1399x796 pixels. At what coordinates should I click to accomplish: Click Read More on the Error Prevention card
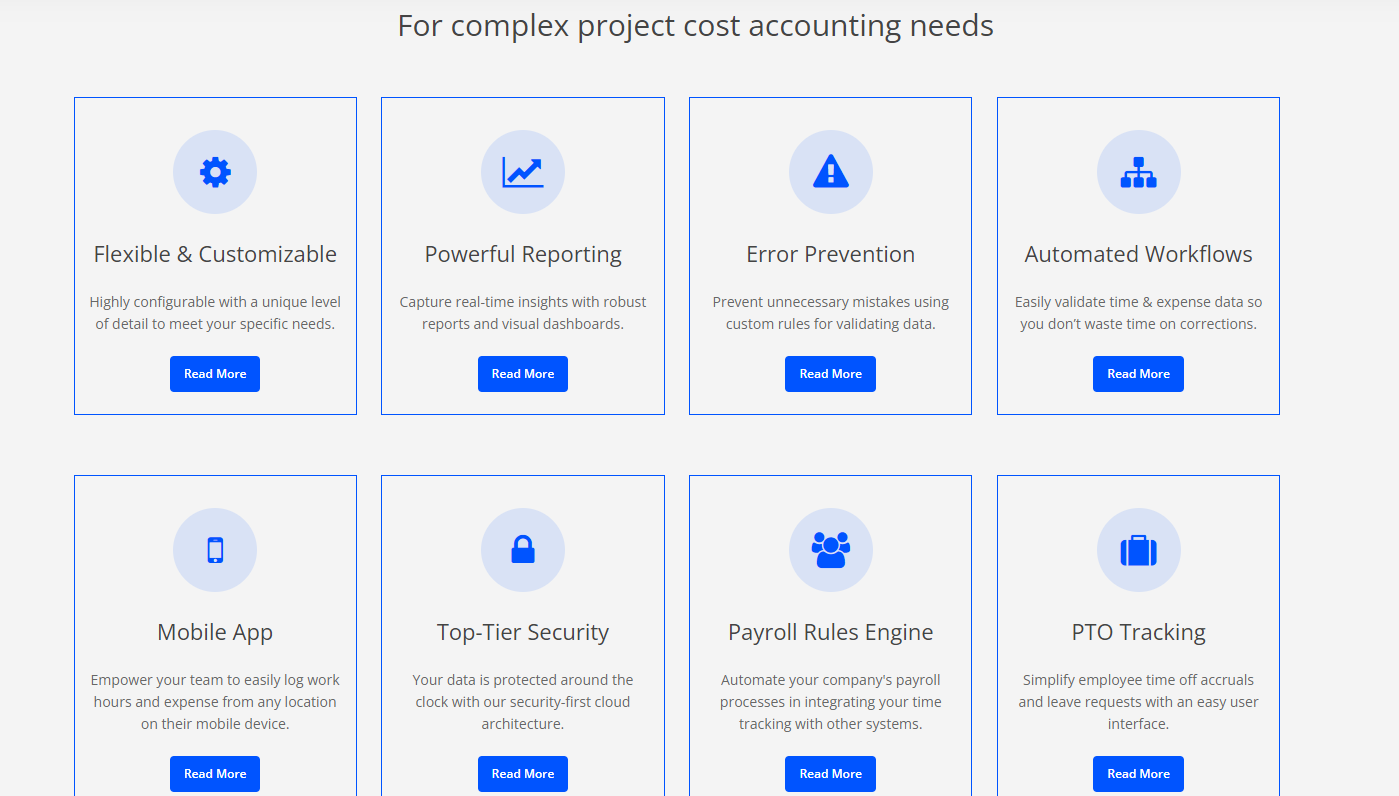(830, 373)
